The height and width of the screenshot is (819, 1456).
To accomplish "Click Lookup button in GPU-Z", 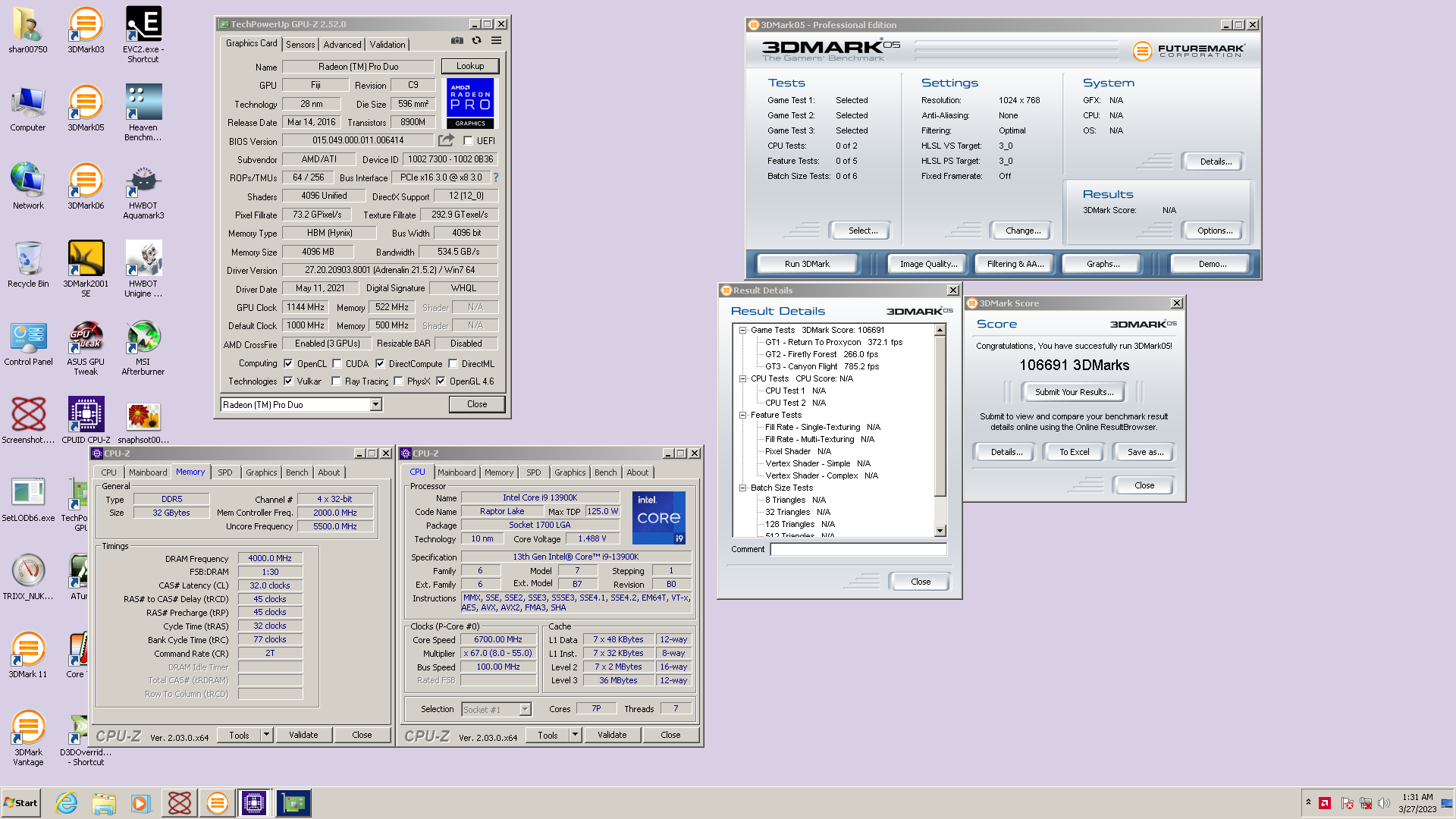I will (x=470, y=66).
